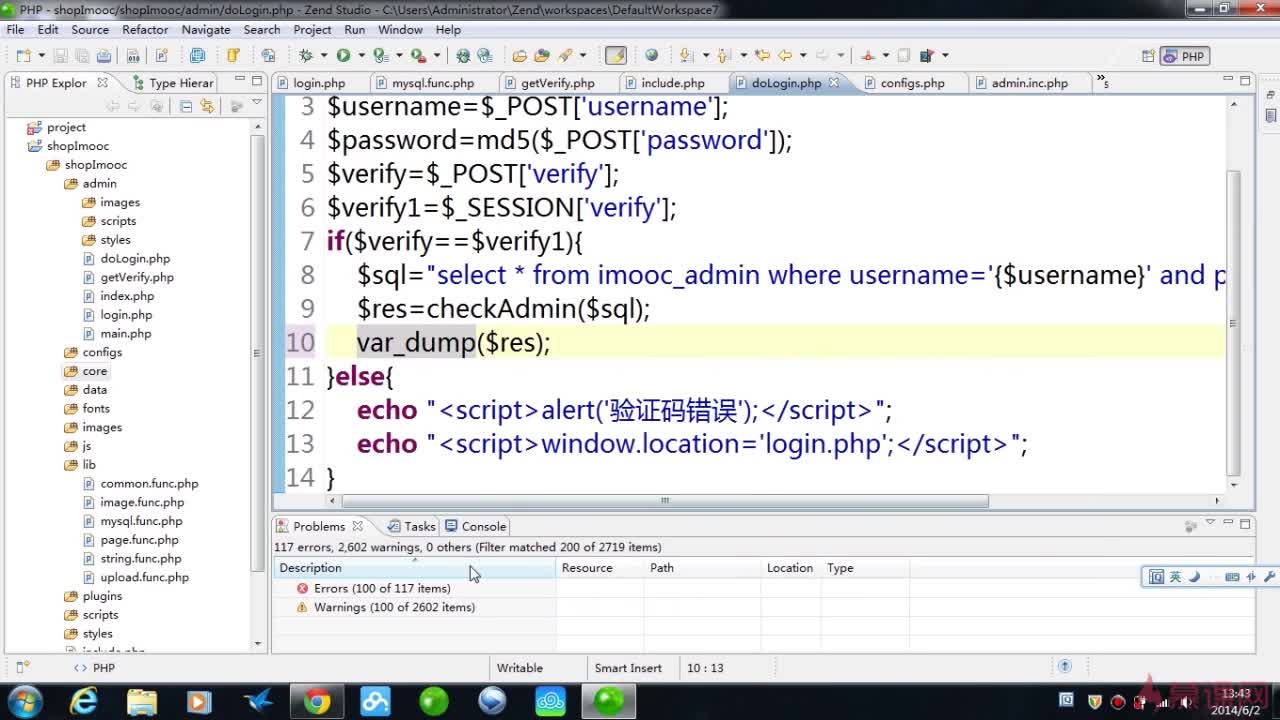Select the core folder in PHP Explorer
Viewport: 1280px width, 720px height.
point(94,371)
